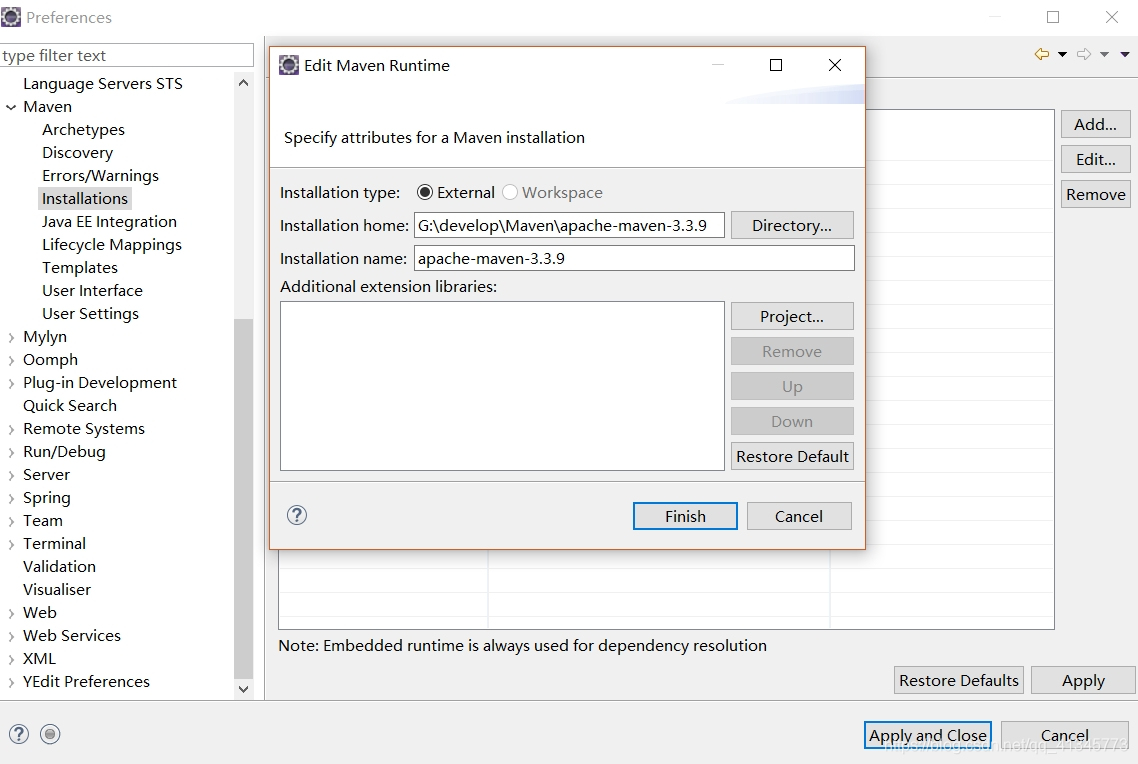Open Discovery under Maven
Screen dimensions: 1138x764
(78, 152)
